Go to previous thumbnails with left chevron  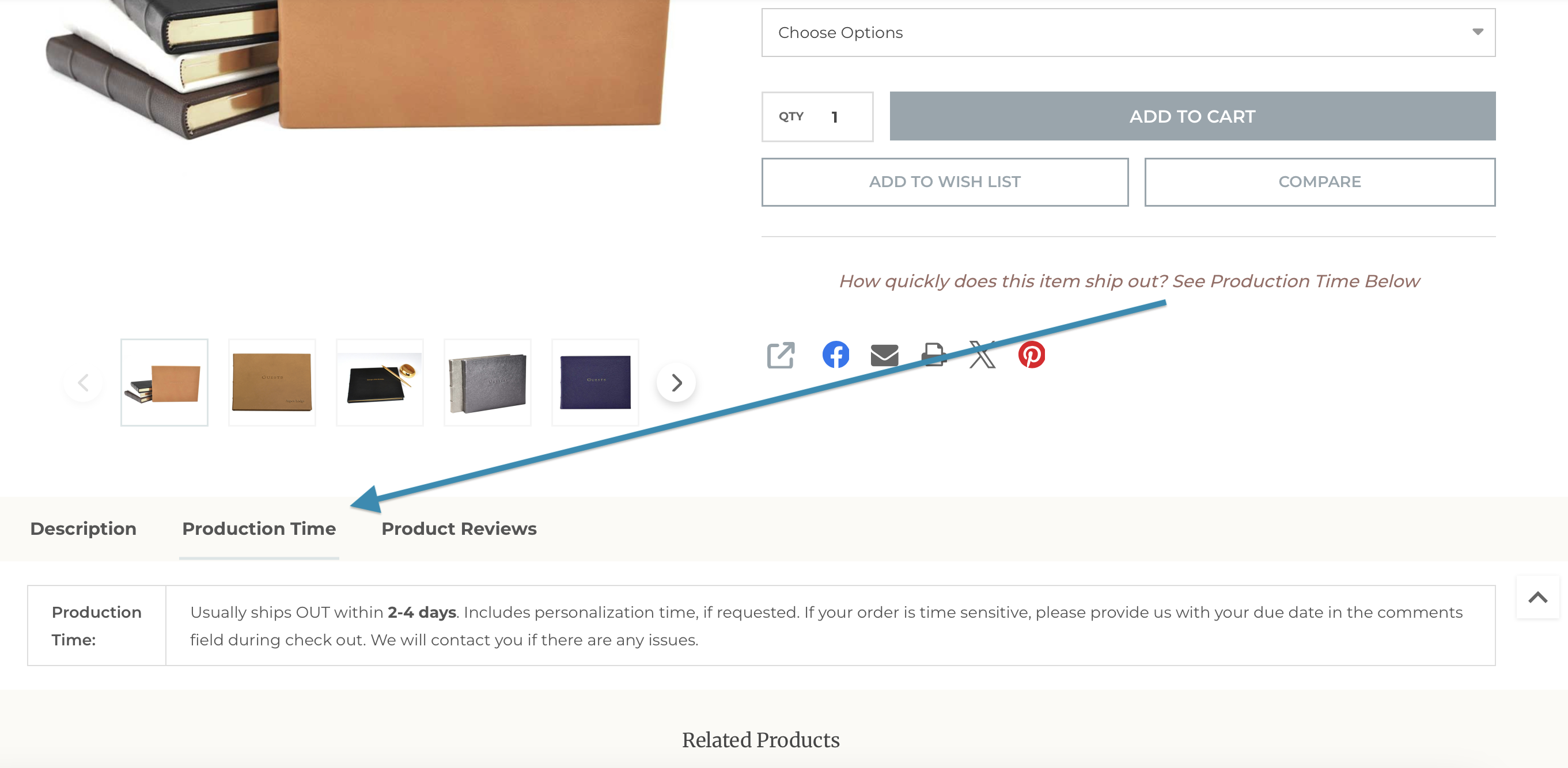coord(84,382)
